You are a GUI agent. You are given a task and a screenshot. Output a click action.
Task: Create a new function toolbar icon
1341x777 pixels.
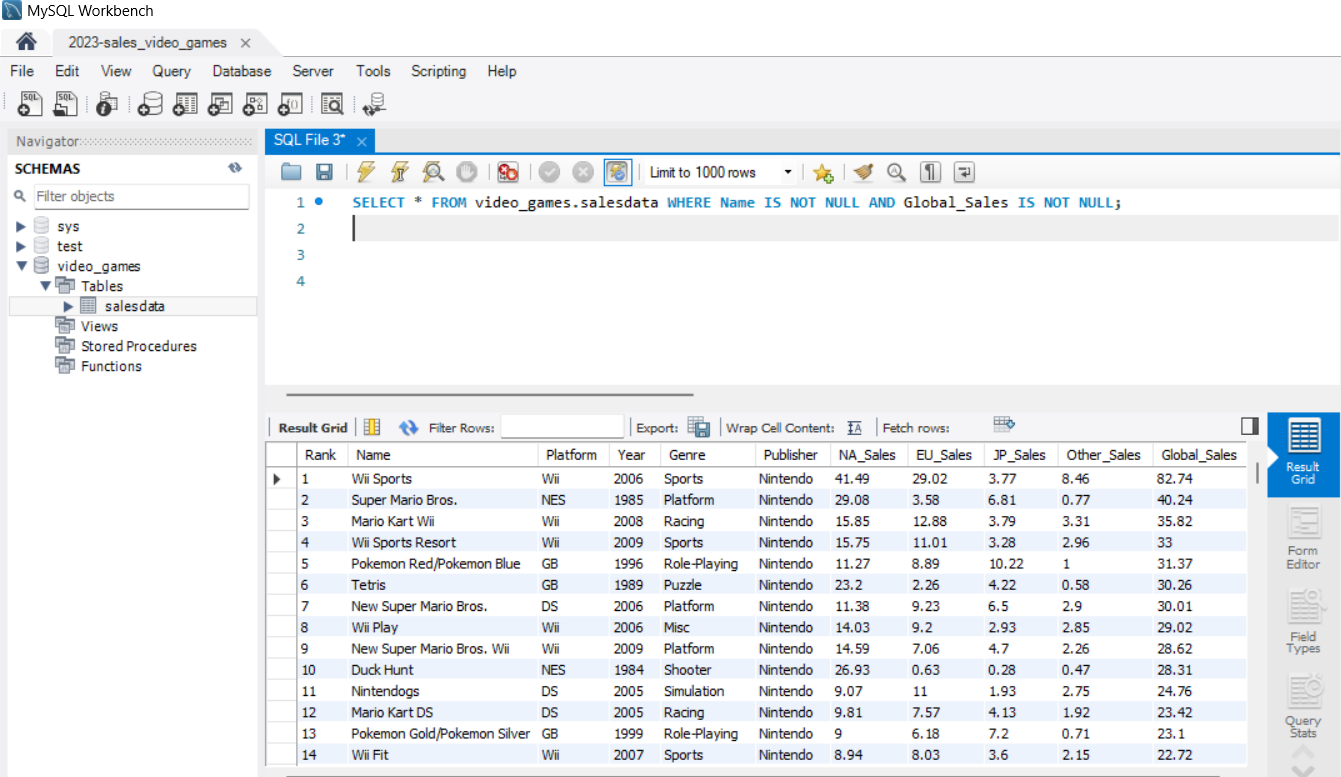click(290, 103)
